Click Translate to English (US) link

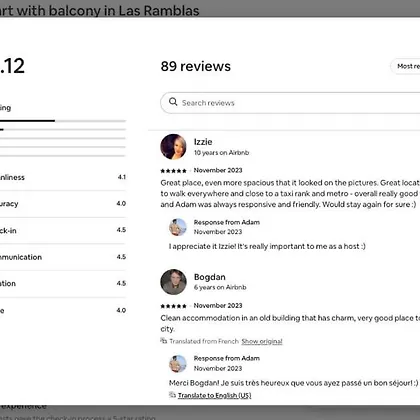coord(214,395)
